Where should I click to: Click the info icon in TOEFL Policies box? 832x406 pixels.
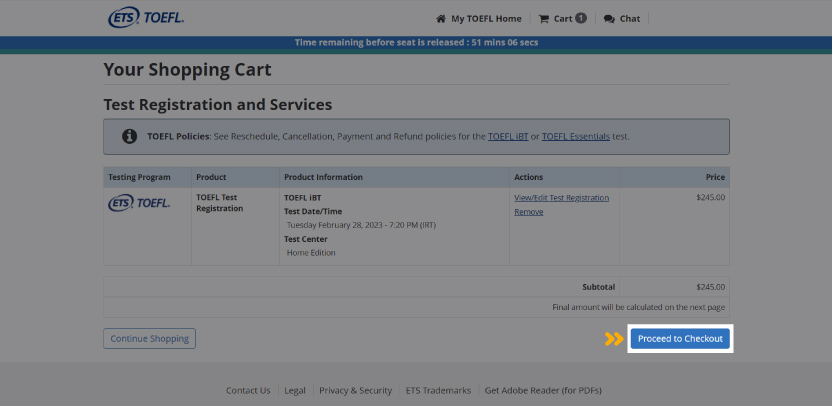pos(129,136)
